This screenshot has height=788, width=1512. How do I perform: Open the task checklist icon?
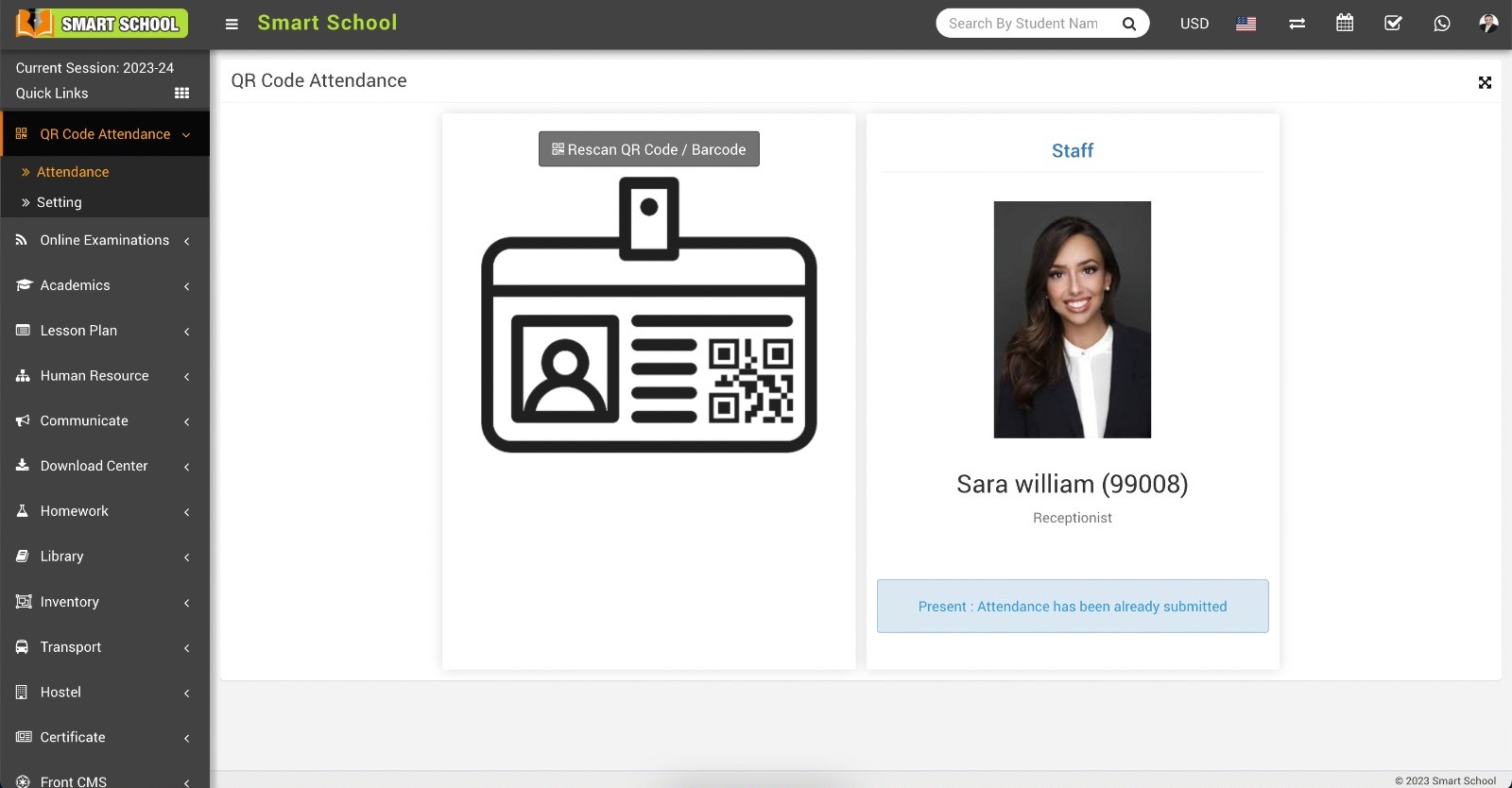point(1393,24)
